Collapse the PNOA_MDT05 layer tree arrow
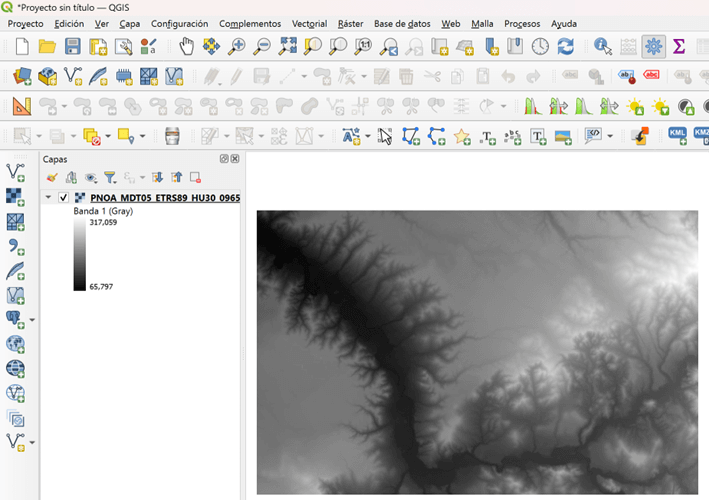 coord(48,198)
